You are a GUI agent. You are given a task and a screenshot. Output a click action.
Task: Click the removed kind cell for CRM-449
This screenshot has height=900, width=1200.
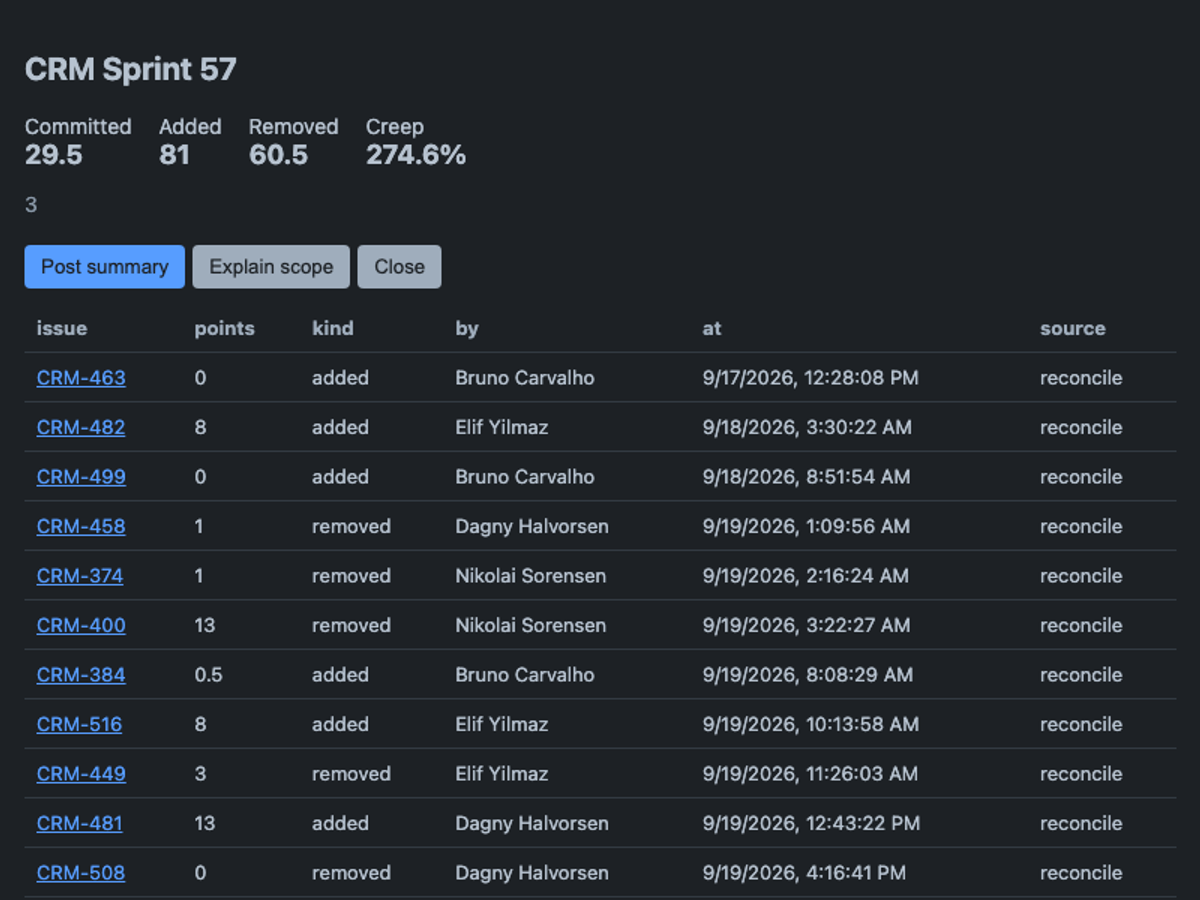351,774
